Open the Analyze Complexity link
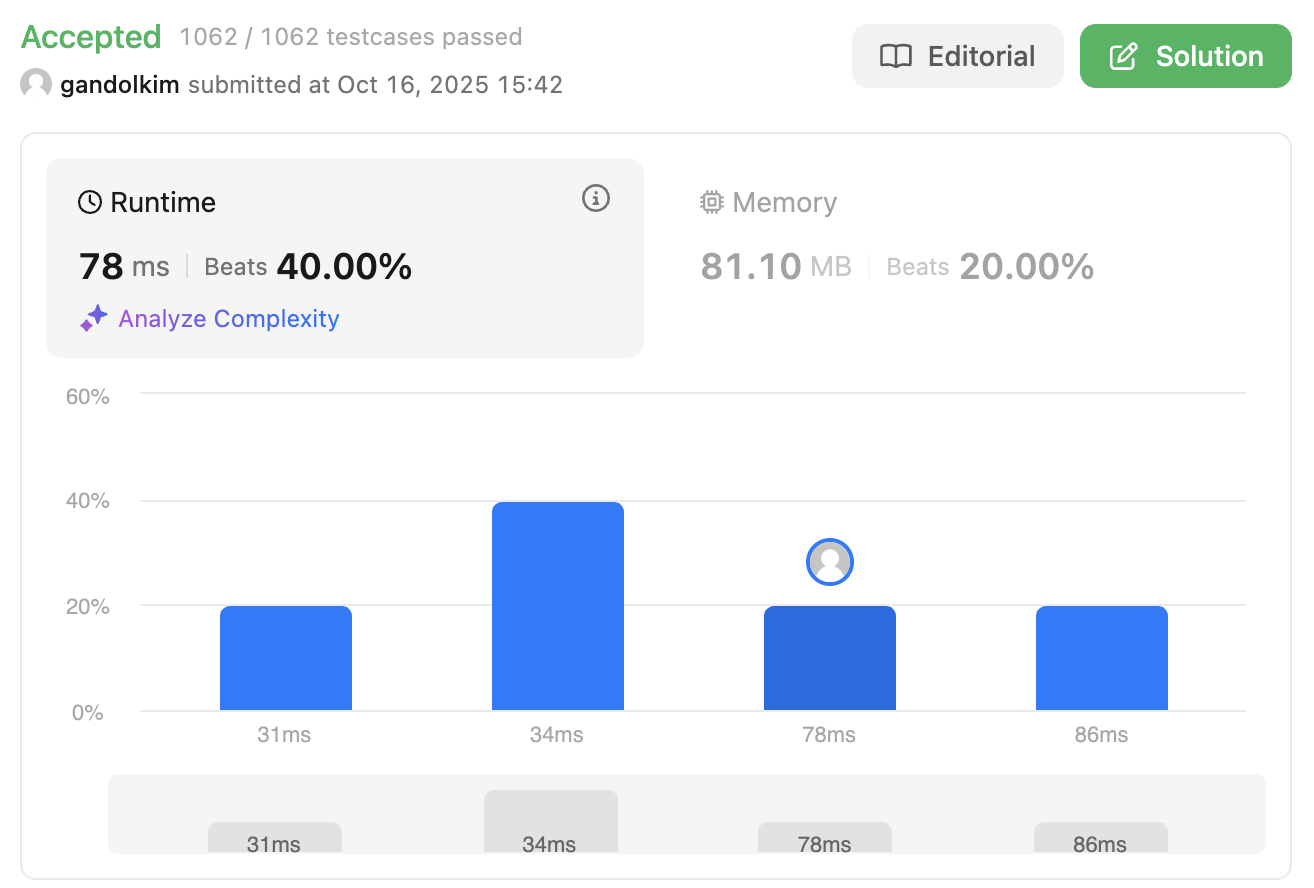The height and width of the screenshot is (888, 1314). [x=229, y=319]
